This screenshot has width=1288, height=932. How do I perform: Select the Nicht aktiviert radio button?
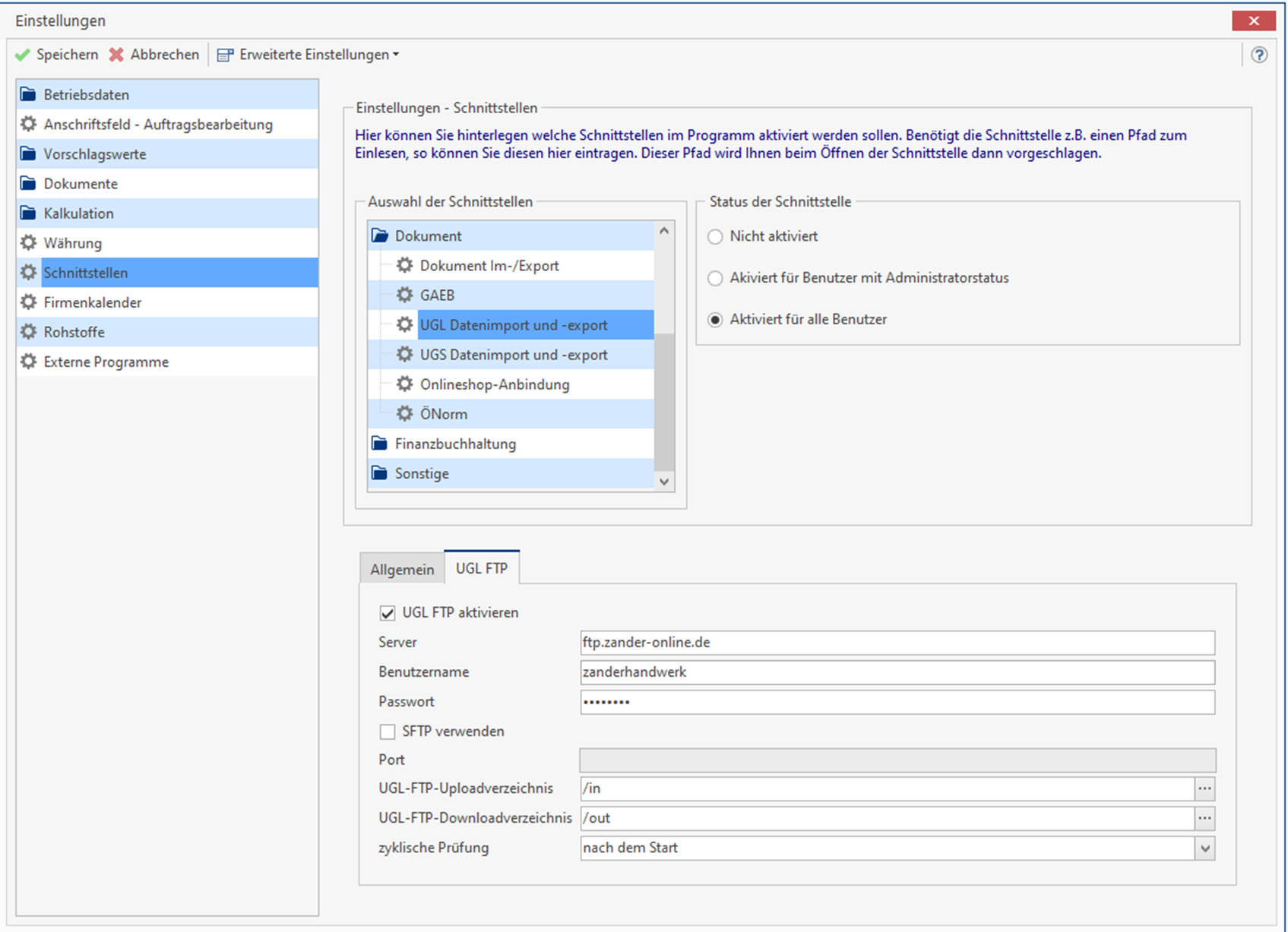click(x=715, y=237)
